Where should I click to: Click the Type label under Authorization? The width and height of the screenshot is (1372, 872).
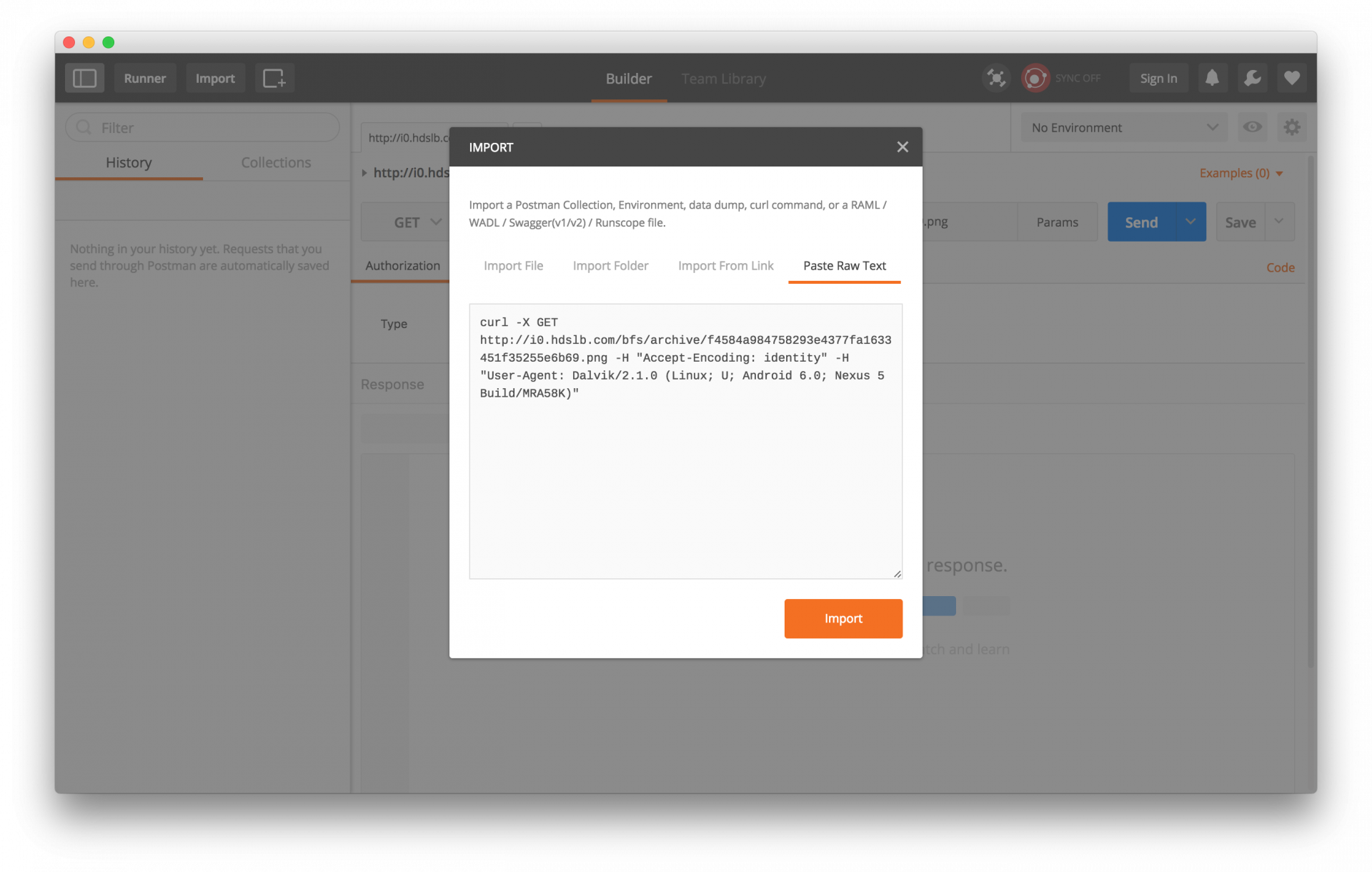coord(394,324)
